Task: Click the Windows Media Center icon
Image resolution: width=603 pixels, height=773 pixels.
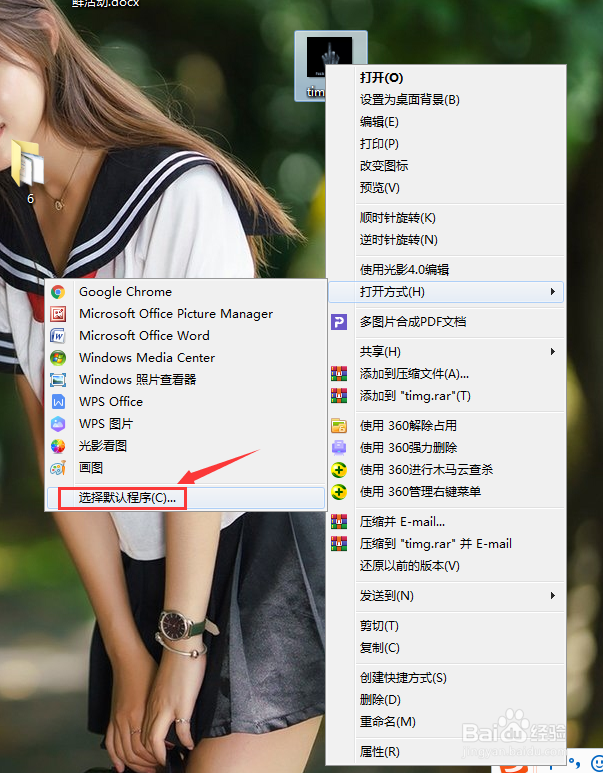Action: pos(58,358)
